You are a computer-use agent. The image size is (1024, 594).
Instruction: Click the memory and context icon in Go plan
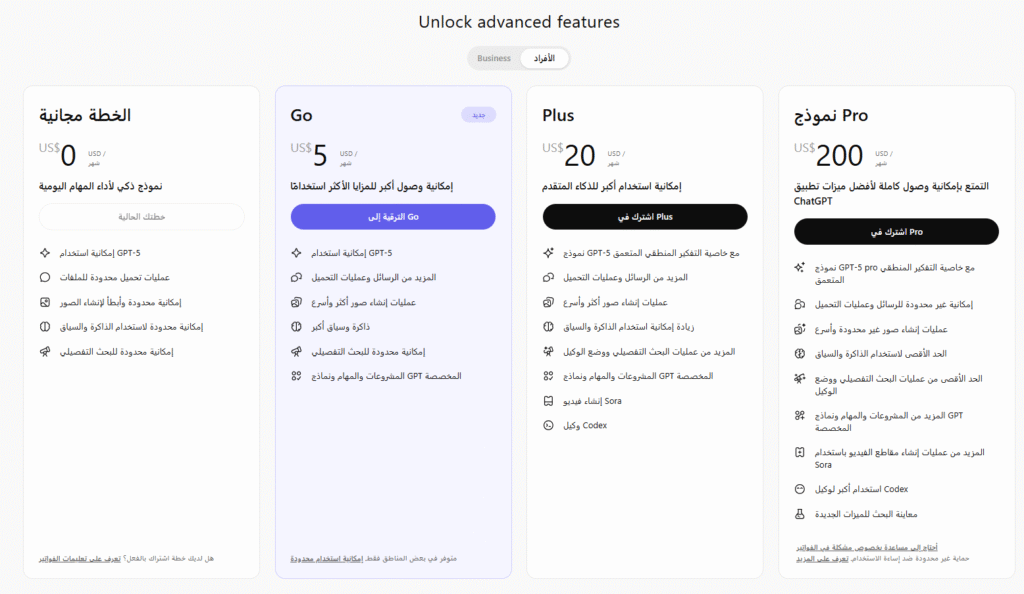click(x=296, y=327)
